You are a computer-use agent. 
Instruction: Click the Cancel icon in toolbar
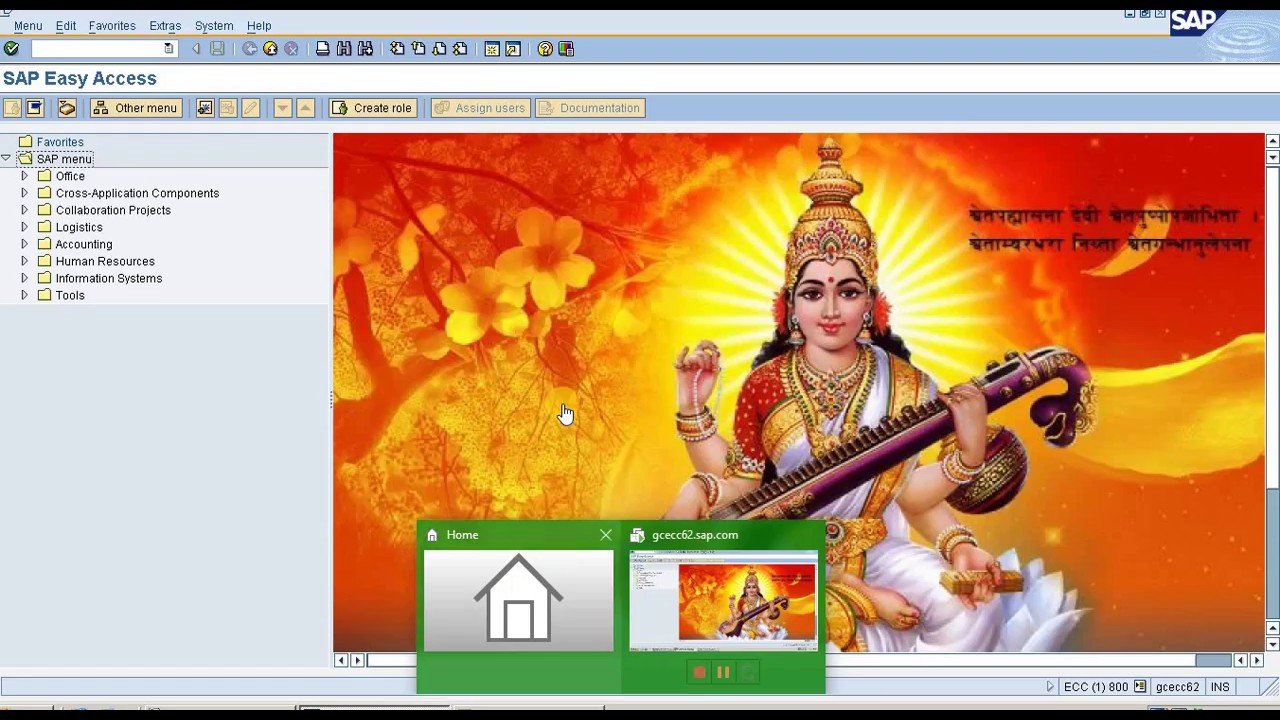(291, 49)
